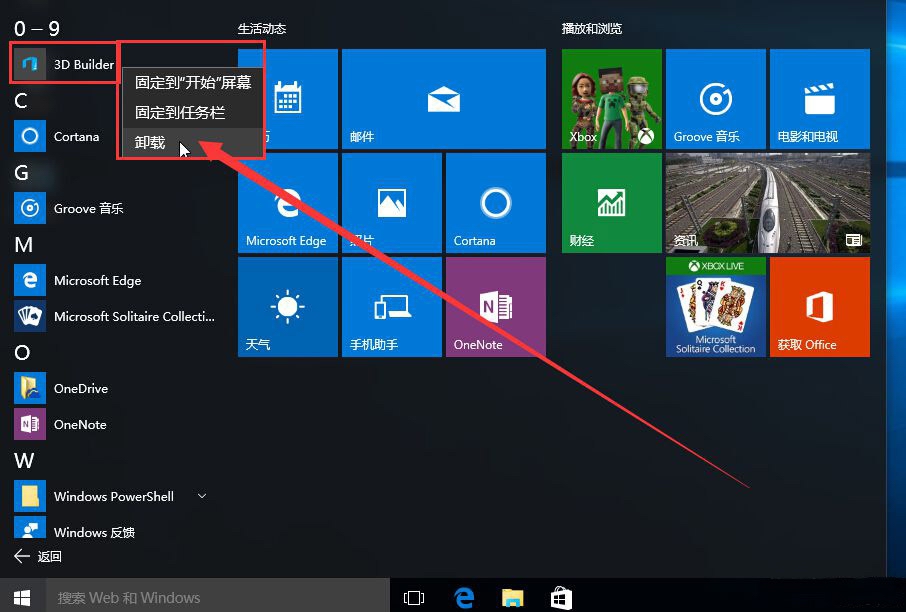Open the Store on the taskbar
906x612 pixels.
[x=561, y=598]
